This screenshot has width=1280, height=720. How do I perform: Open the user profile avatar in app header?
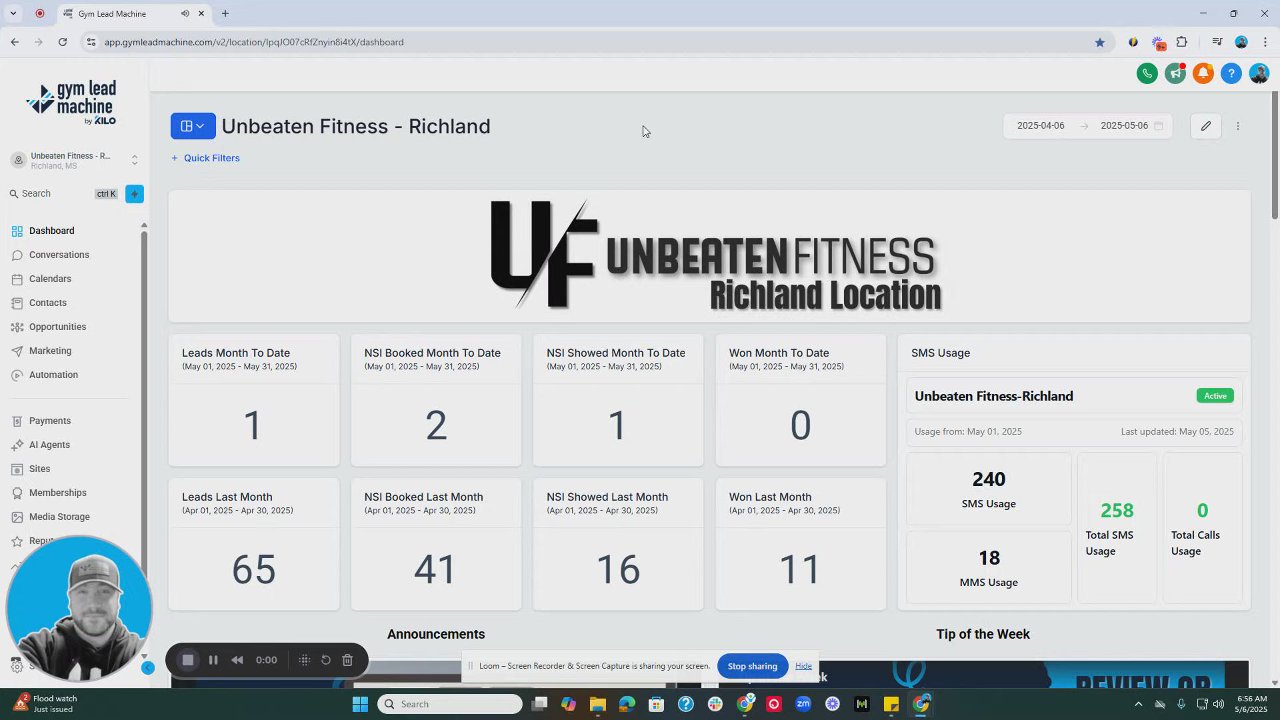(x=1259, y=73)
